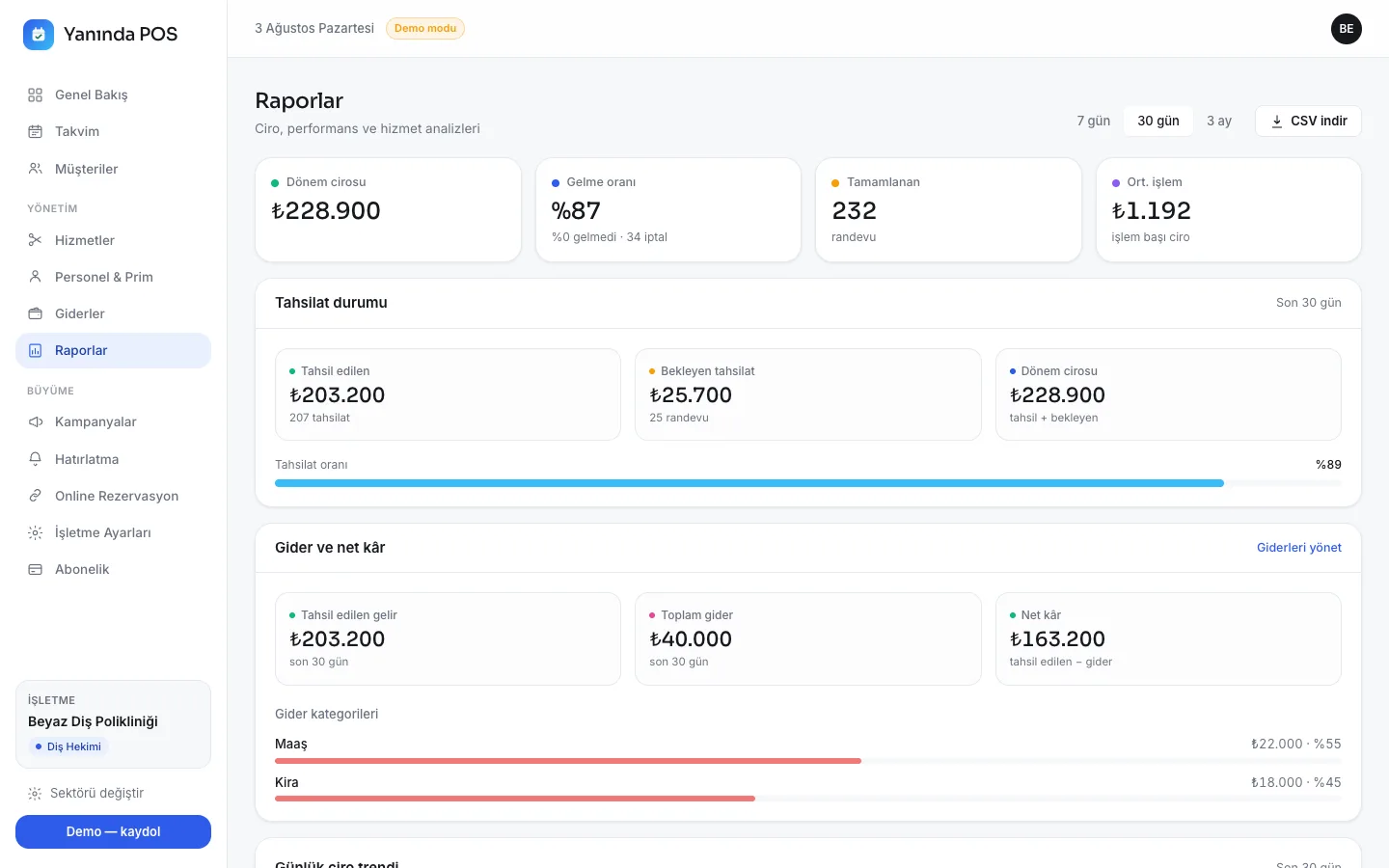
Task: Click the Tahsilat durumu heading
Action: pyautogui.click(x=331, y=303)
